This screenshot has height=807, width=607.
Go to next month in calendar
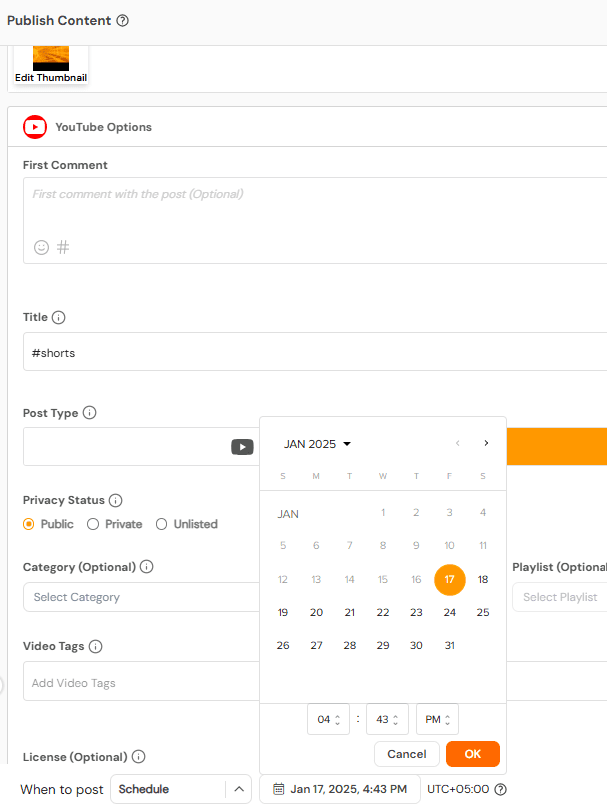click(x=486, y=443)
